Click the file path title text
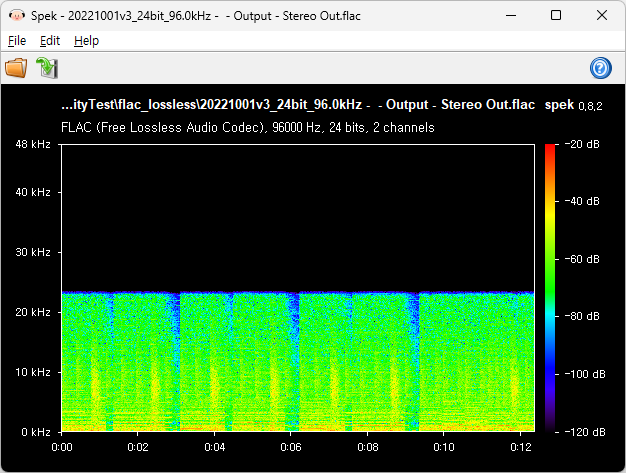 [x=298, y=105]
